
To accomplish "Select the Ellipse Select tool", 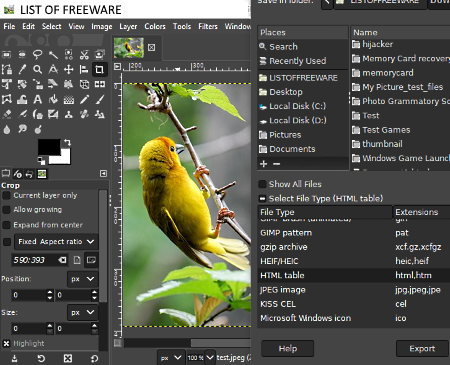I will pos(22,54).
